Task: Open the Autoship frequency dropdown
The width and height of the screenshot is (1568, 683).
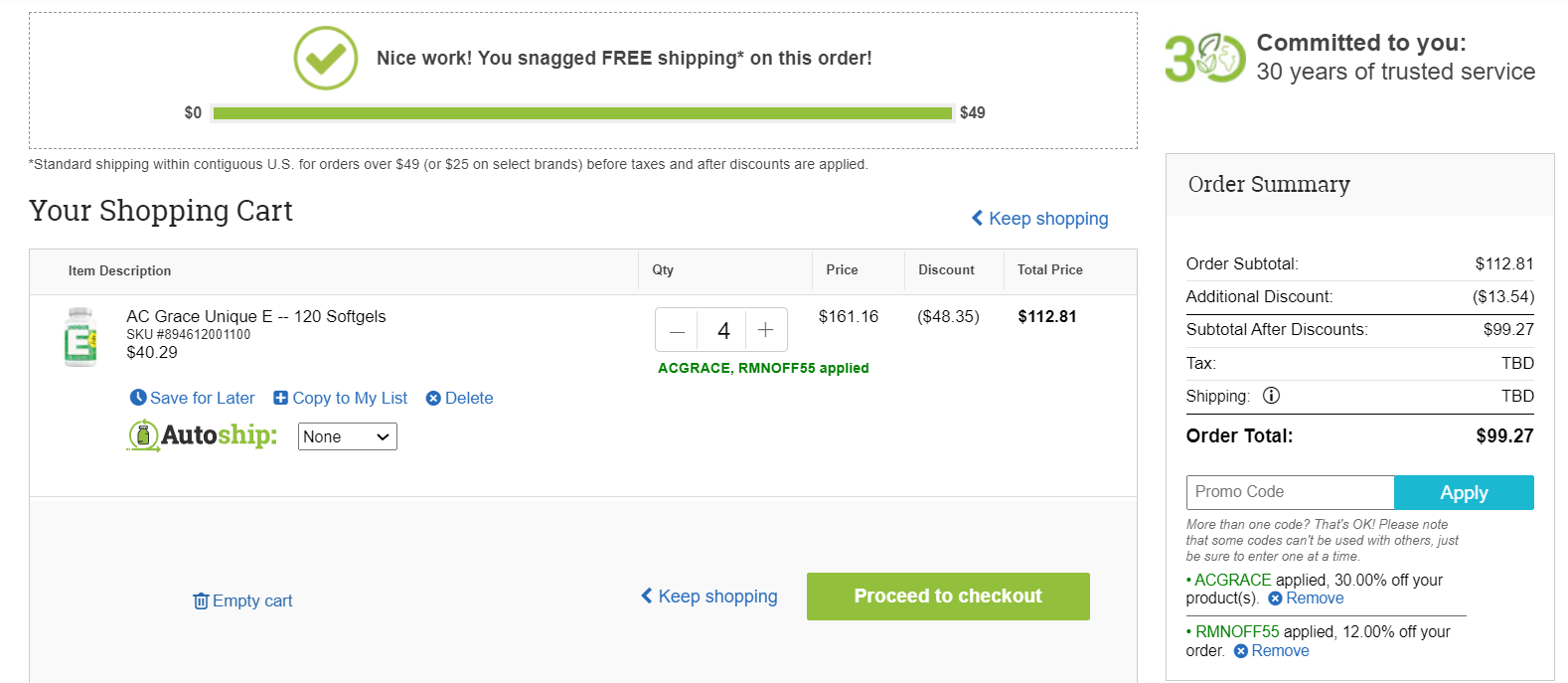Action: pos(348,436)
